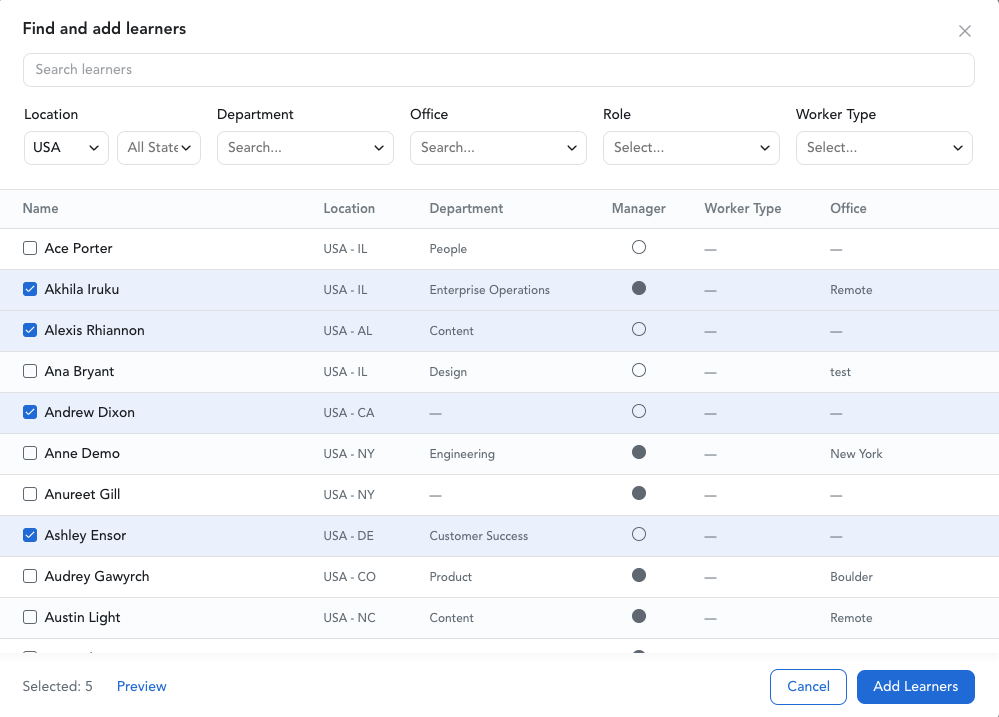
Task: Open the Worker Type select dropdown
Action: (x=884, y=147)
